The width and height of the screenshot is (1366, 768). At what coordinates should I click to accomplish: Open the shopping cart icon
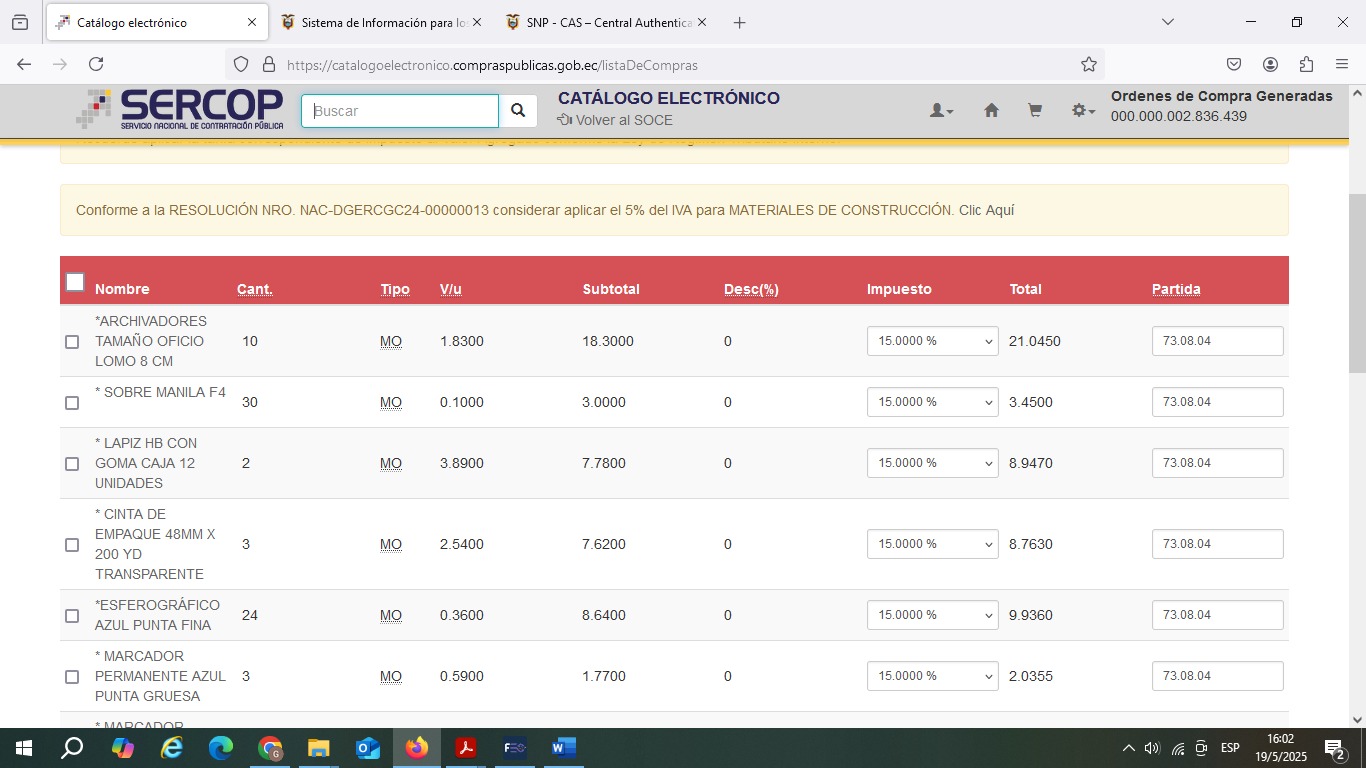[1035, 111]
